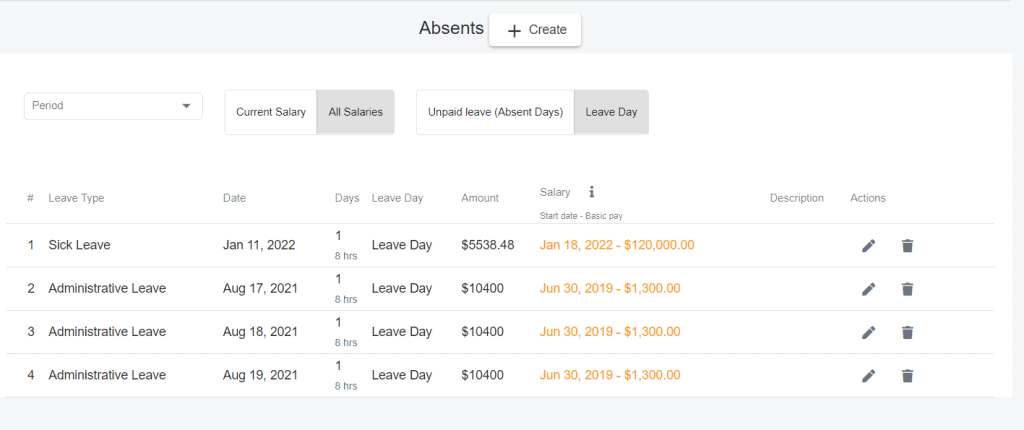Edit the Aug 18, 2021 Administrative Leave
1024x430 pixels.
868,333
